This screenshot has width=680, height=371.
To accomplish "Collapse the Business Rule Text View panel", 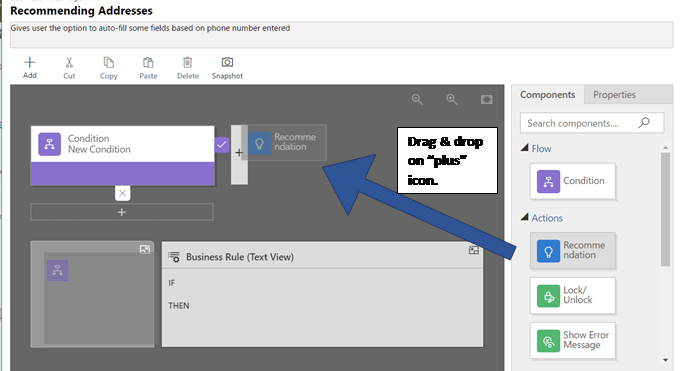I will point(474,250).
